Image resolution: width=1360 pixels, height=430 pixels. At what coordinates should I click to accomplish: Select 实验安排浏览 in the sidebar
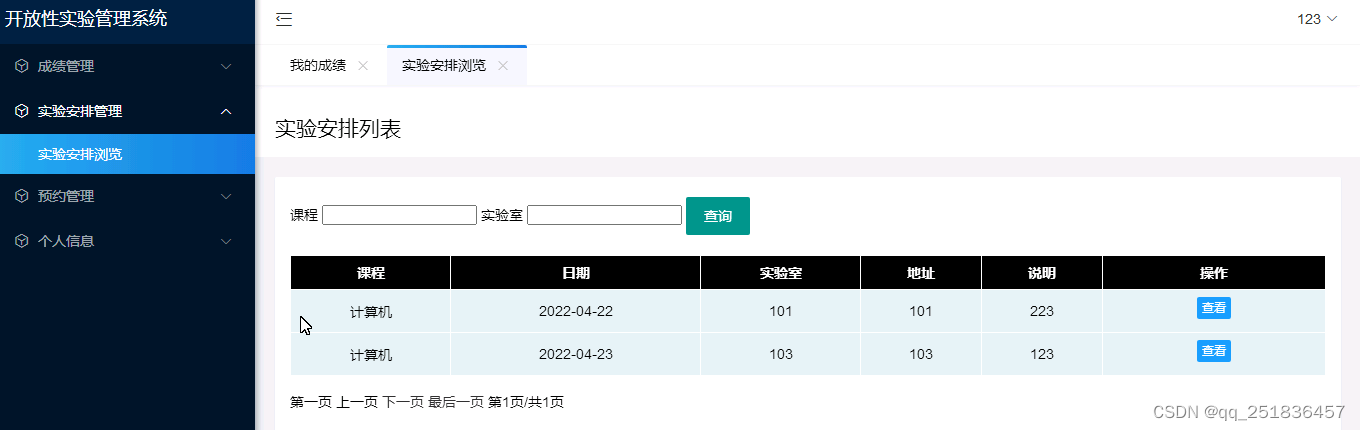coord(80,154)
